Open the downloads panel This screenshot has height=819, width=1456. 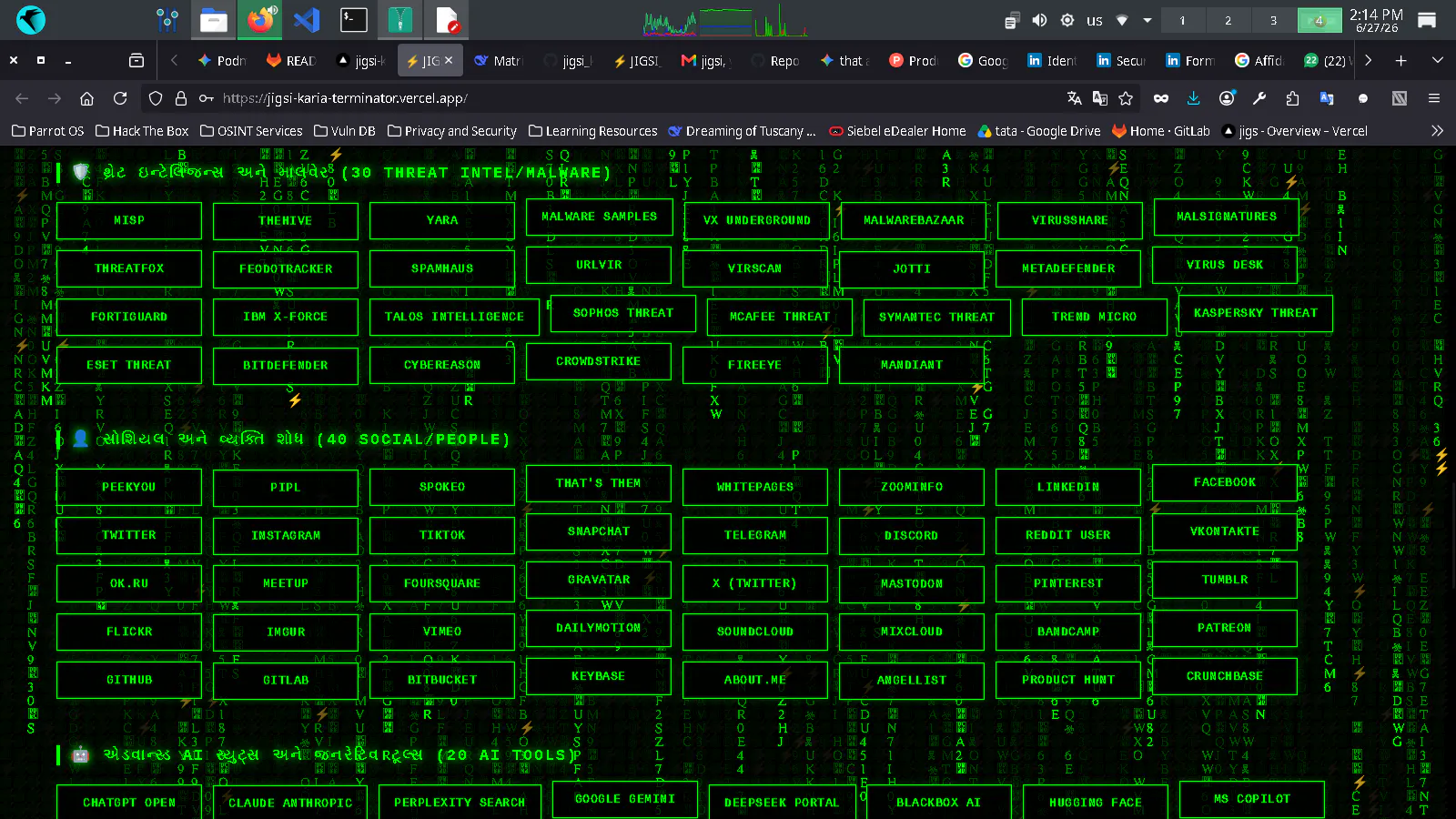coord(1194,98)
